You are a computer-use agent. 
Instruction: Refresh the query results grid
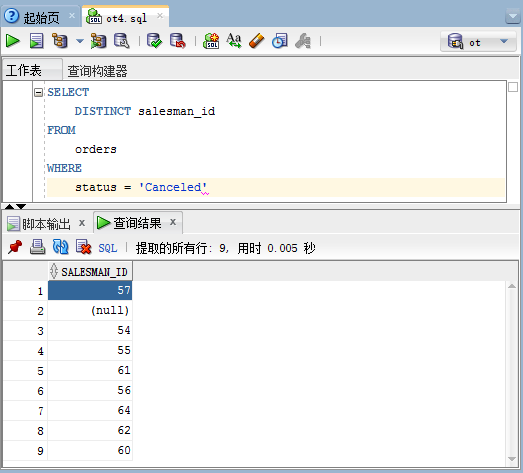click(61, 247)
